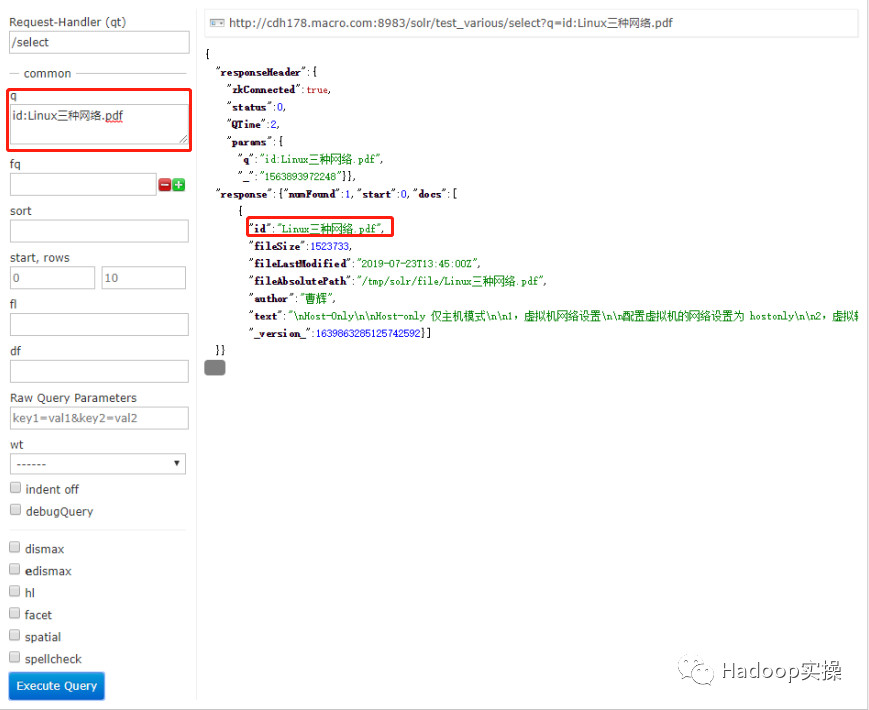Focus the Request-Handler /select field
The height and width of the screenshot is (710, 869).
pos(98,42)
